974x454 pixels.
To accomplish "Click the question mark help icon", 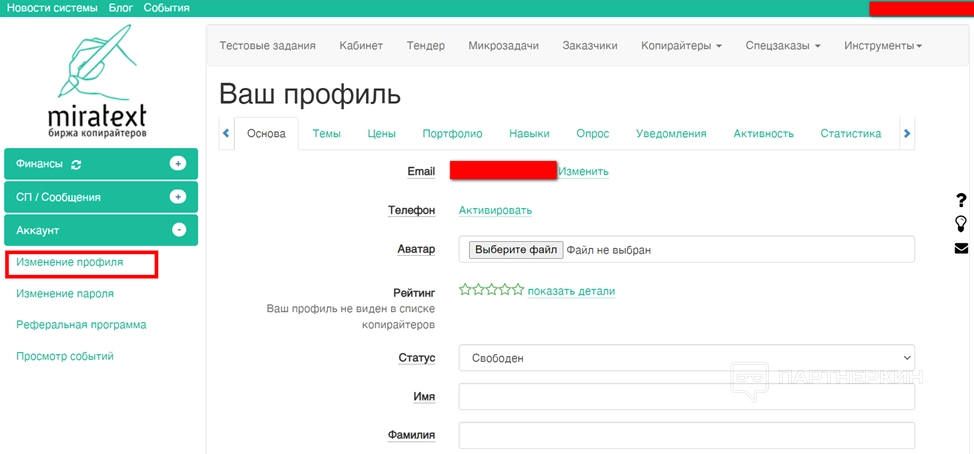I will click(961, 200).
